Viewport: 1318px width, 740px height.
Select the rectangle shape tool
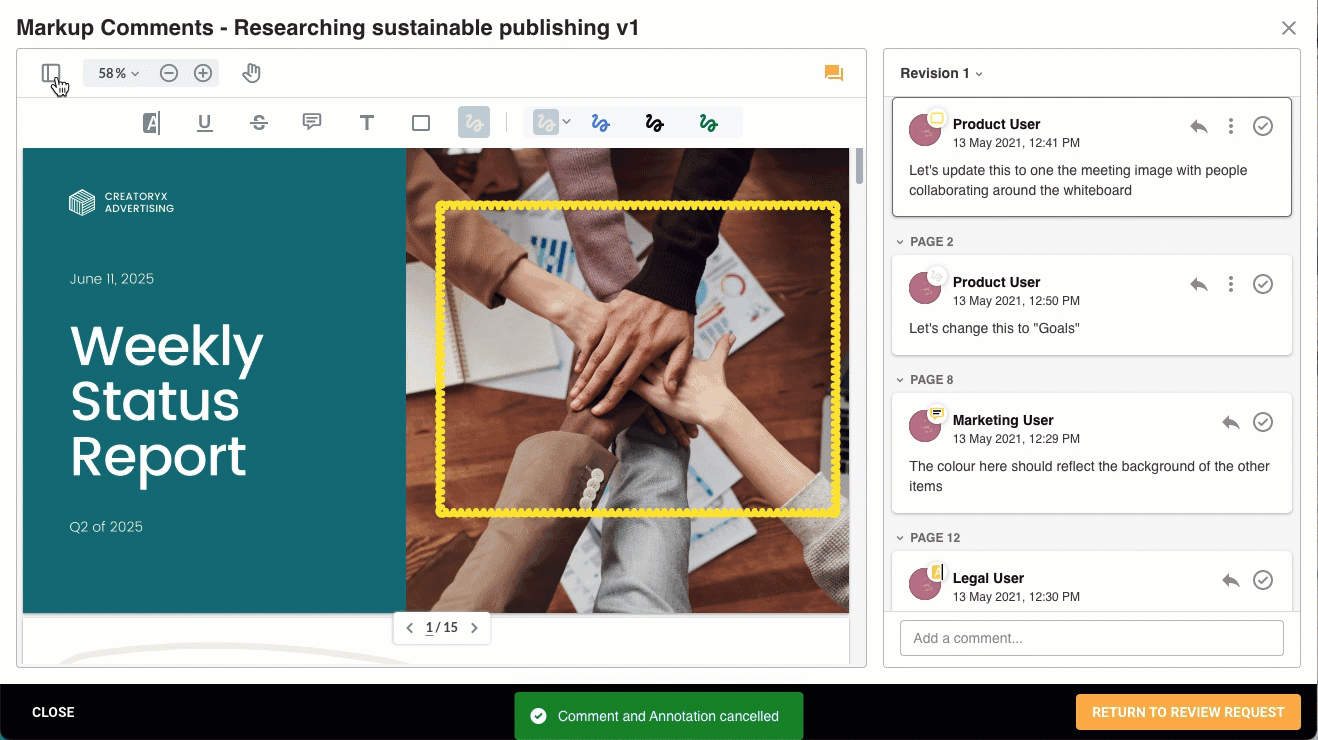coord(421,123)
